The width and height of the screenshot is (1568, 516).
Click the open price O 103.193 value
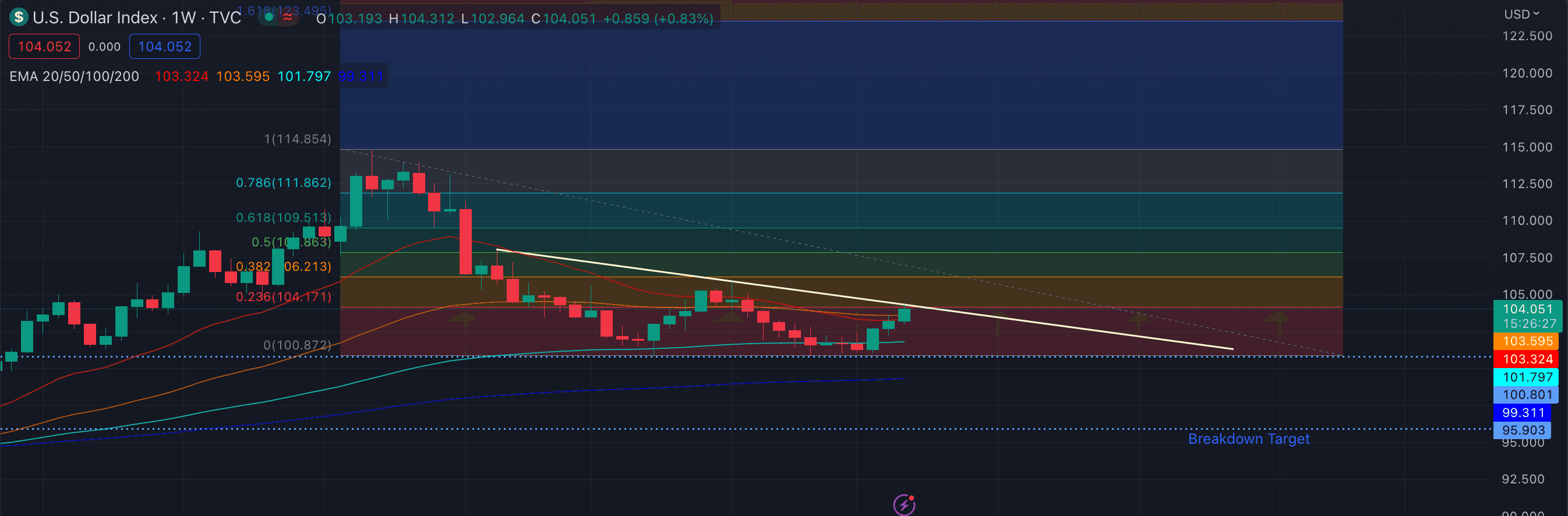tap(349, 19)
